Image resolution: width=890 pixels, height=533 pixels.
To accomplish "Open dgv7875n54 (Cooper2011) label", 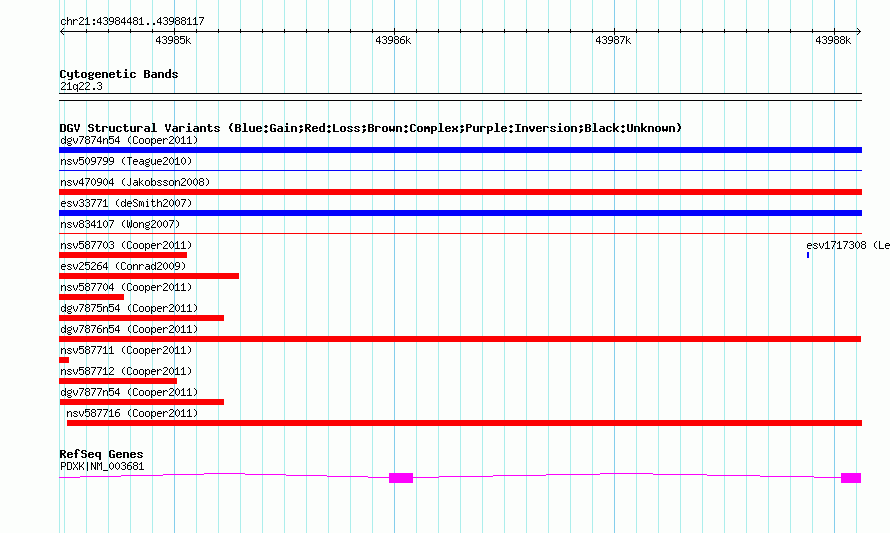I will [129, 308].
